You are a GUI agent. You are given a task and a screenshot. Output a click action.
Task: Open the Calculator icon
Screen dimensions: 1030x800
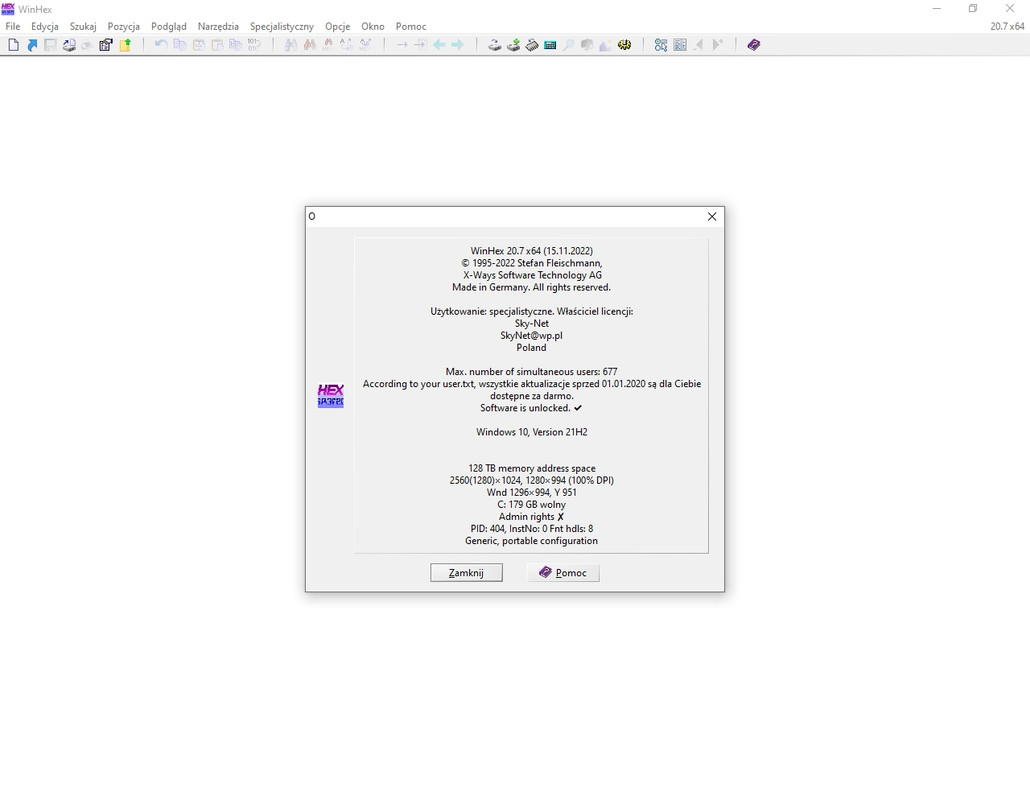pyautogui.click(x=550, y=45)
